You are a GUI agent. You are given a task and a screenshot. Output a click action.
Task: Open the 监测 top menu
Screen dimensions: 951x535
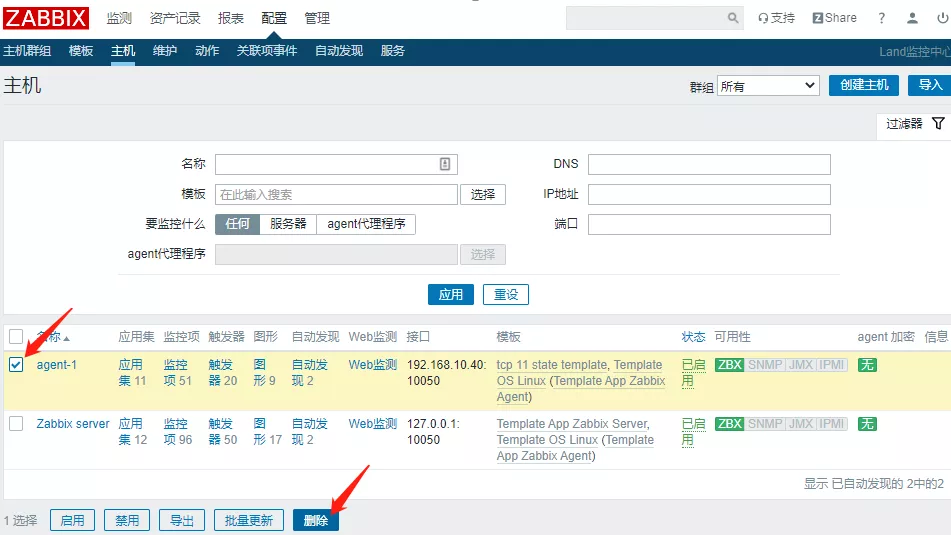point(119,18)
